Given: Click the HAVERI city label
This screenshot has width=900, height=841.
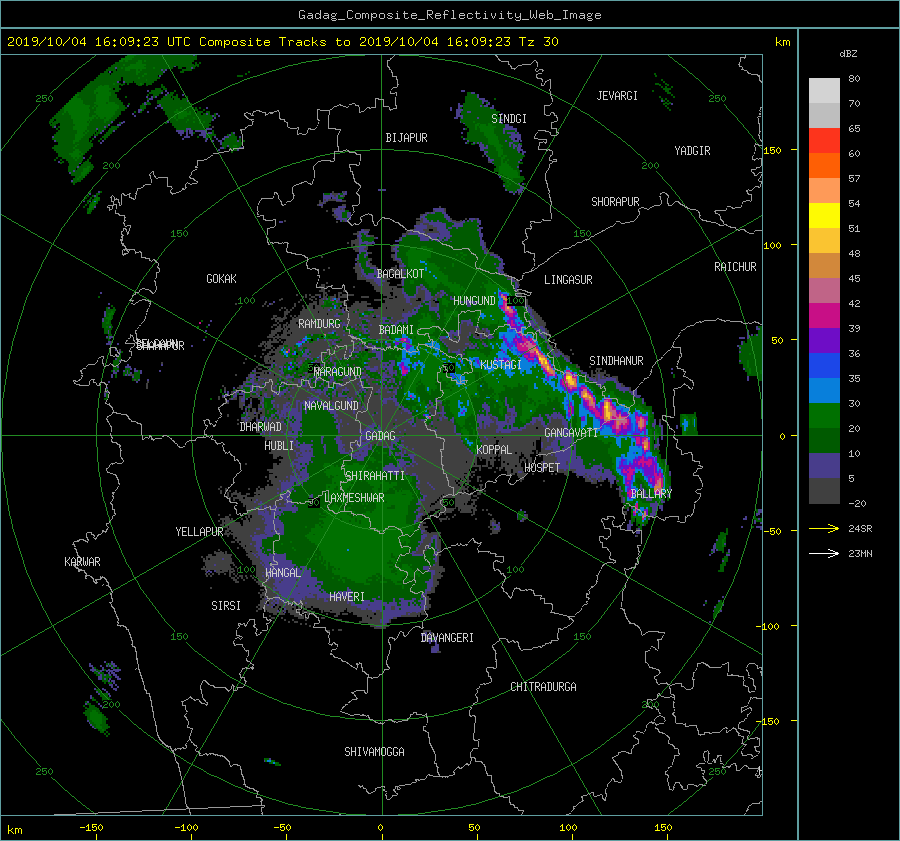Looking at the screenshot, I should pos(347,597).
